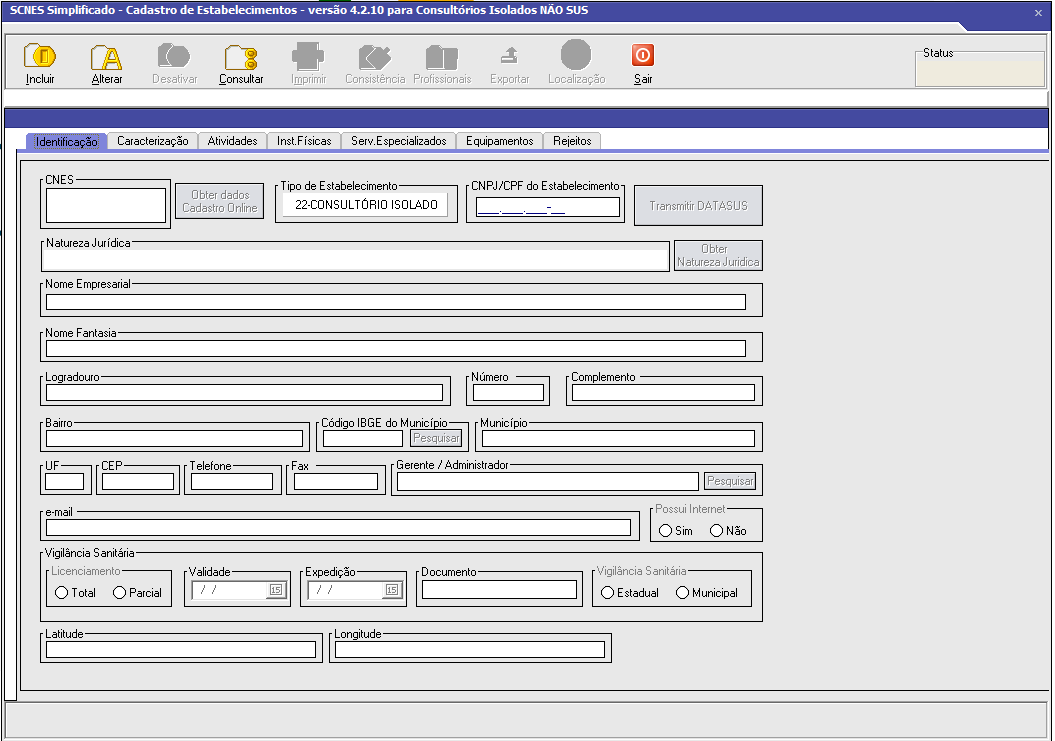1055x741 pixels.
Task: Select the Alterar toolbar icon
Action: click(x=106, y=58)
